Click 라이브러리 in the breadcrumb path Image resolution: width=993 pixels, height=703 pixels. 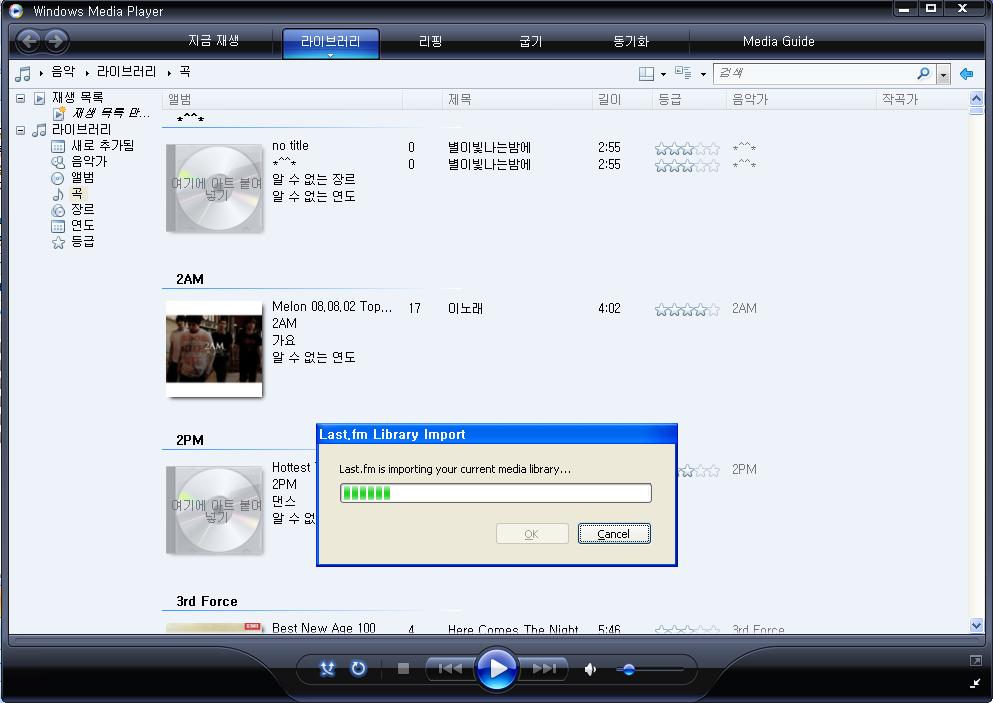pos(127,72)
